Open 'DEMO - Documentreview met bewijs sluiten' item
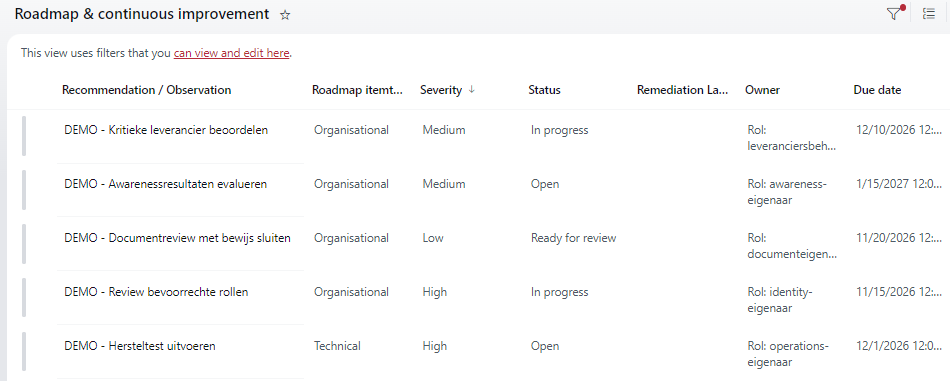 coord(178,238)
